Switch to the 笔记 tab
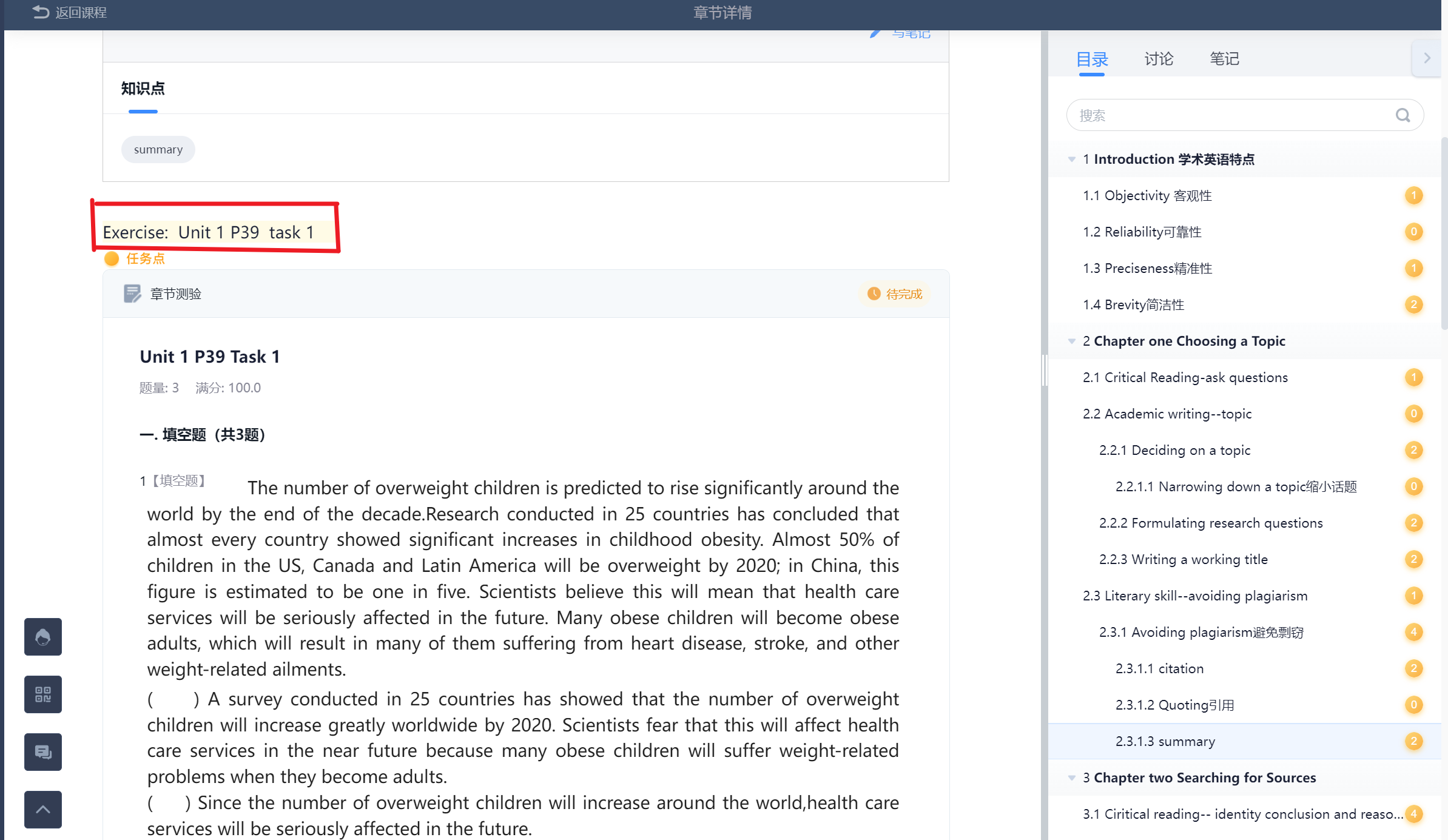This screenshot has height=840, width=1448. (1224, 59)
